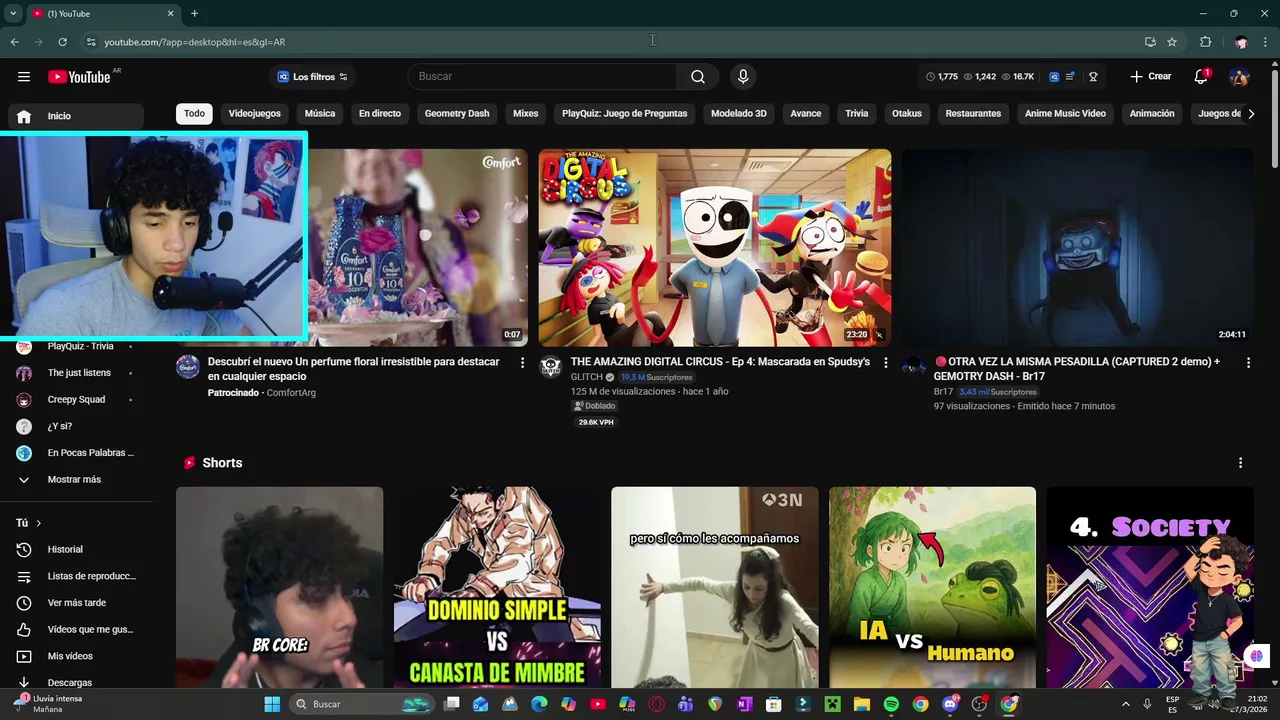This screenshot has width=1280, height=720.
Task: Open Captured 2 demo stream thumbnail
Action: tap(1078, 248)
